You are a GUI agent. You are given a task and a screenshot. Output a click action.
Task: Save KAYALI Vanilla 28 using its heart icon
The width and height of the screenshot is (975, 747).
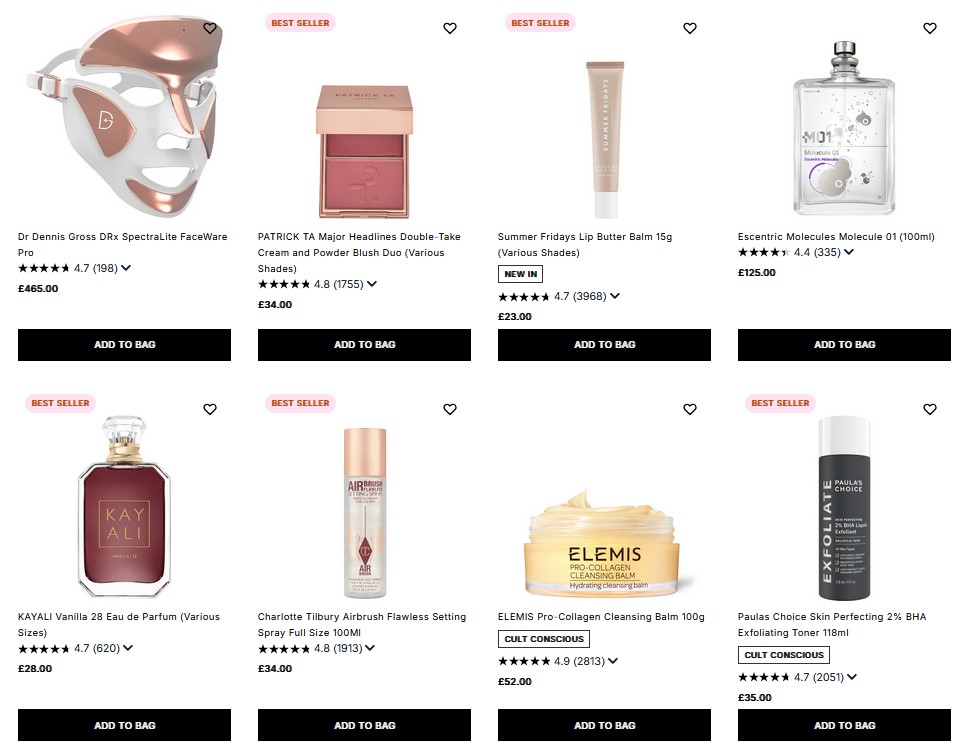pyautogui.click(x=210, y=409)
